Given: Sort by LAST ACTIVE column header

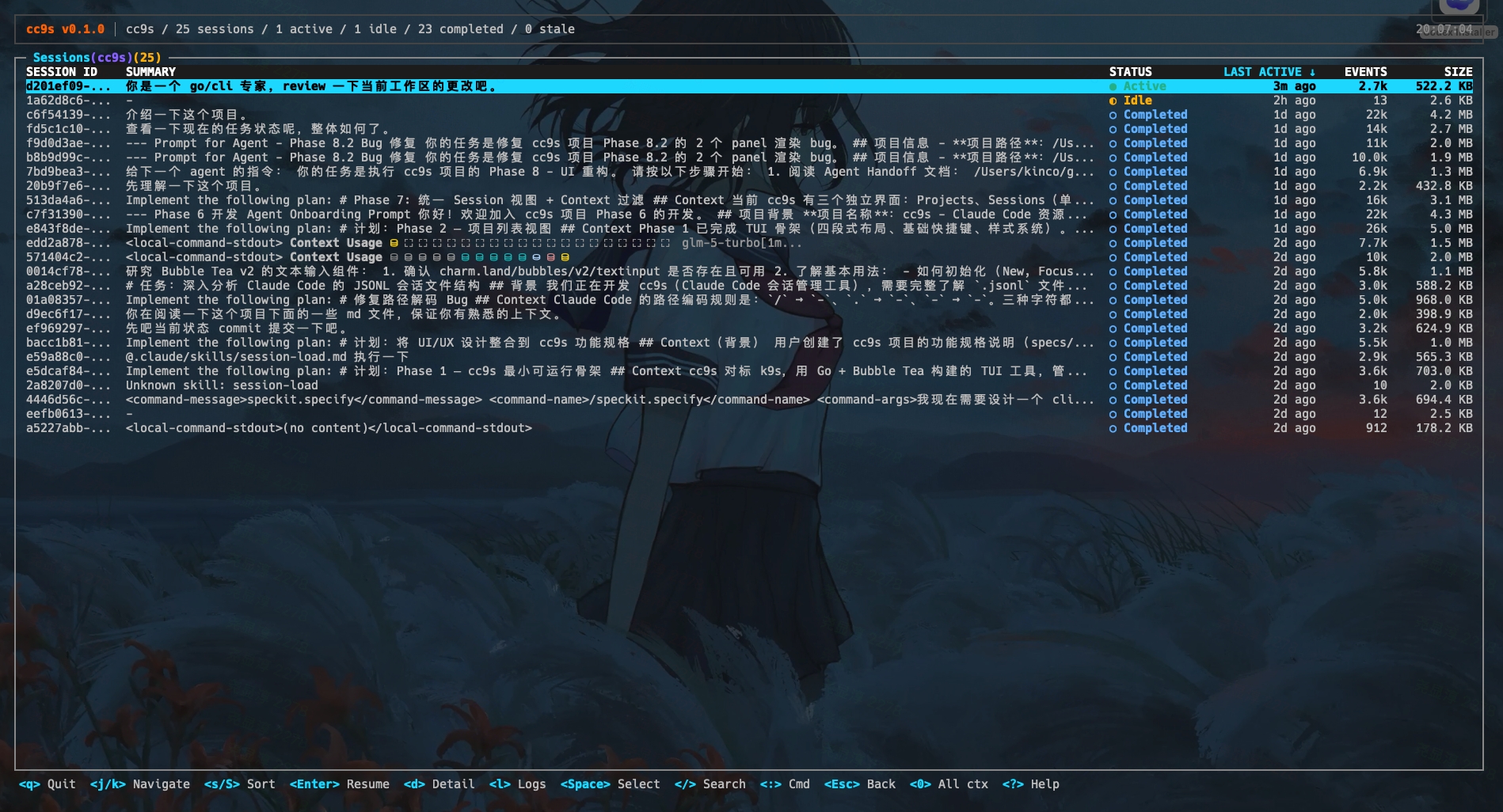Looking at the screenshot, I should [x=1269, y=72].
